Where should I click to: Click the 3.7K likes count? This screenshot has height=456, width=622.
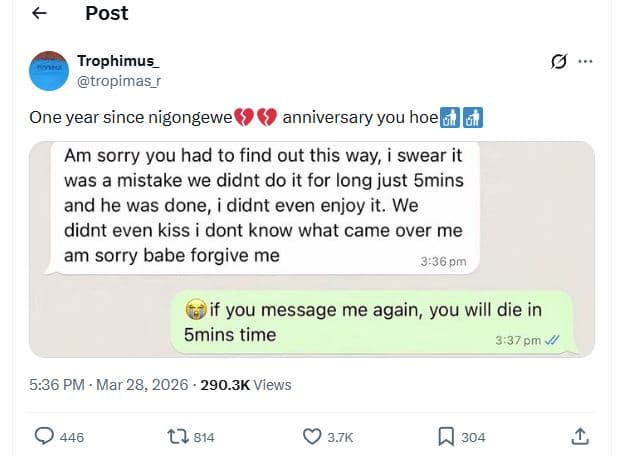coord(340,437)
